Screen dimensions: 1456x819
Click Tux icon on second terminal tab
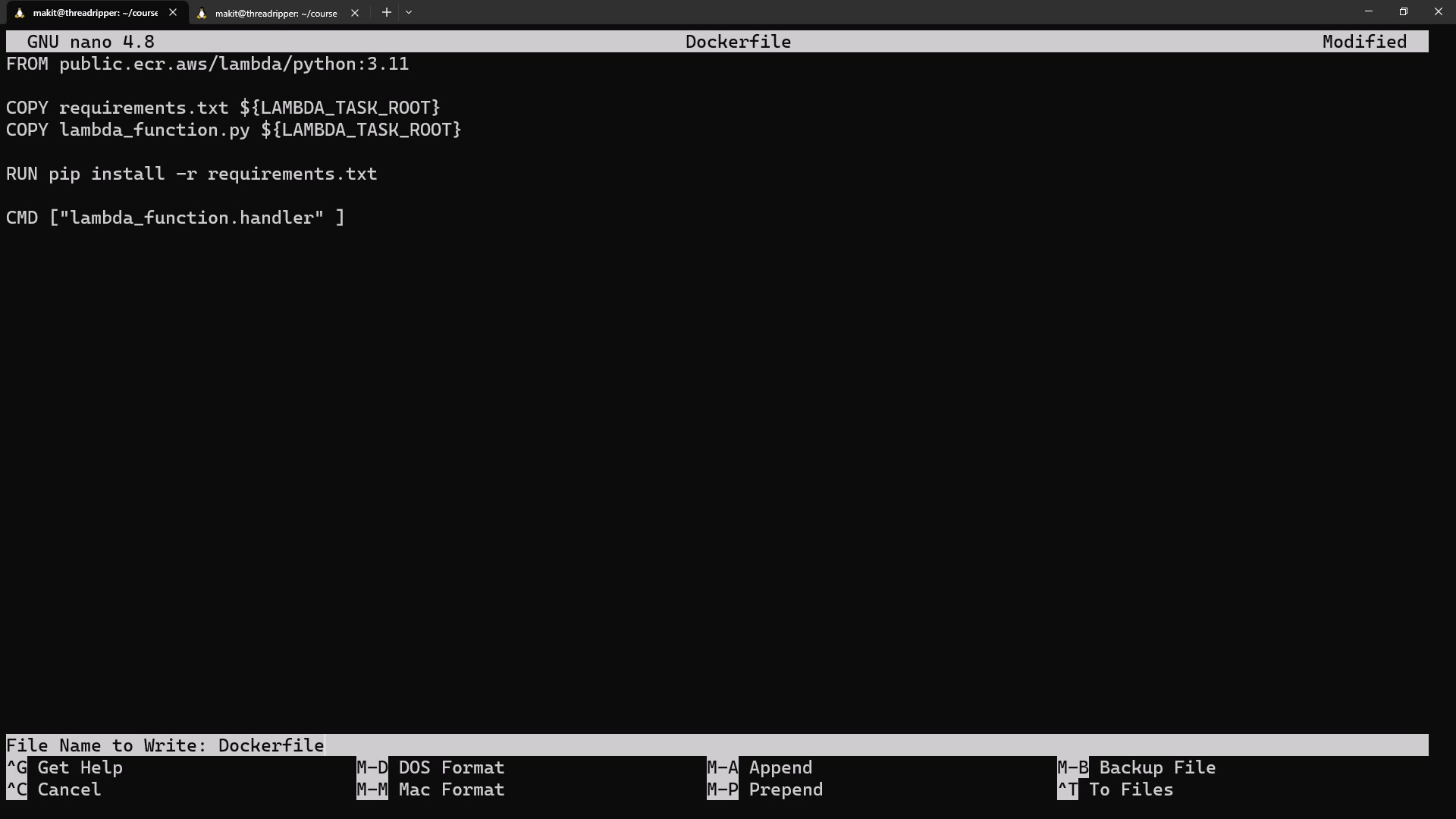202,13
